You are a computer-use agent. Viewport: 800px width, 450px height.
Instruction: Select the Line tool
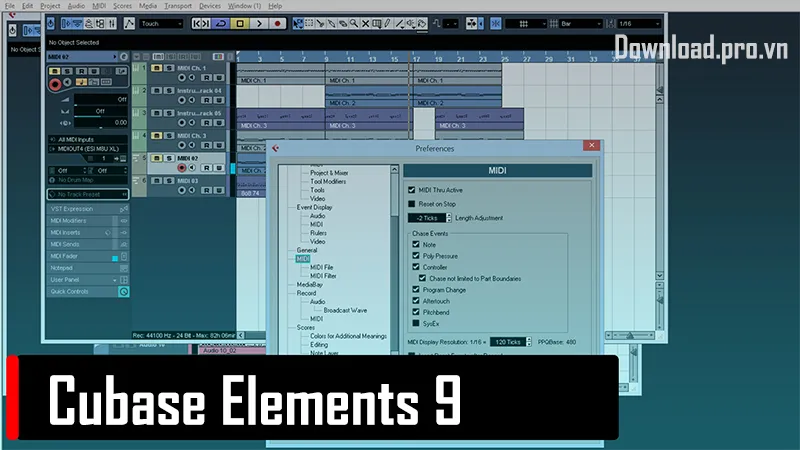[399, 23]
